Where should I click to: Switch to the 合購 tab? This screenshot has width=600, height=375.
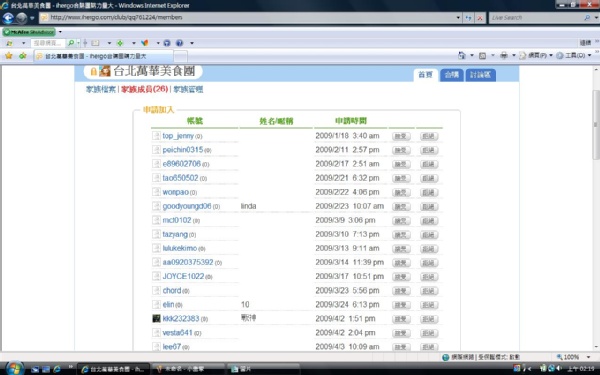[x=452, y=75]
